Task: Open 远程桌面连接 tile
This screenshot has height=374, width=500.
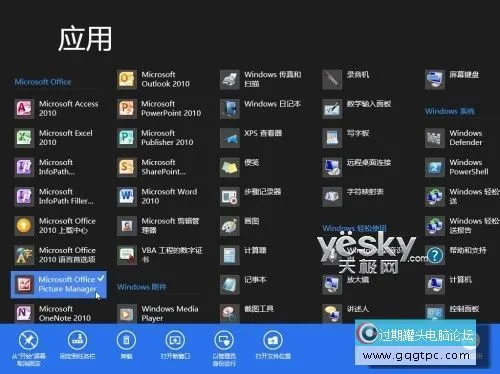Action: click(x=357, y=167)
